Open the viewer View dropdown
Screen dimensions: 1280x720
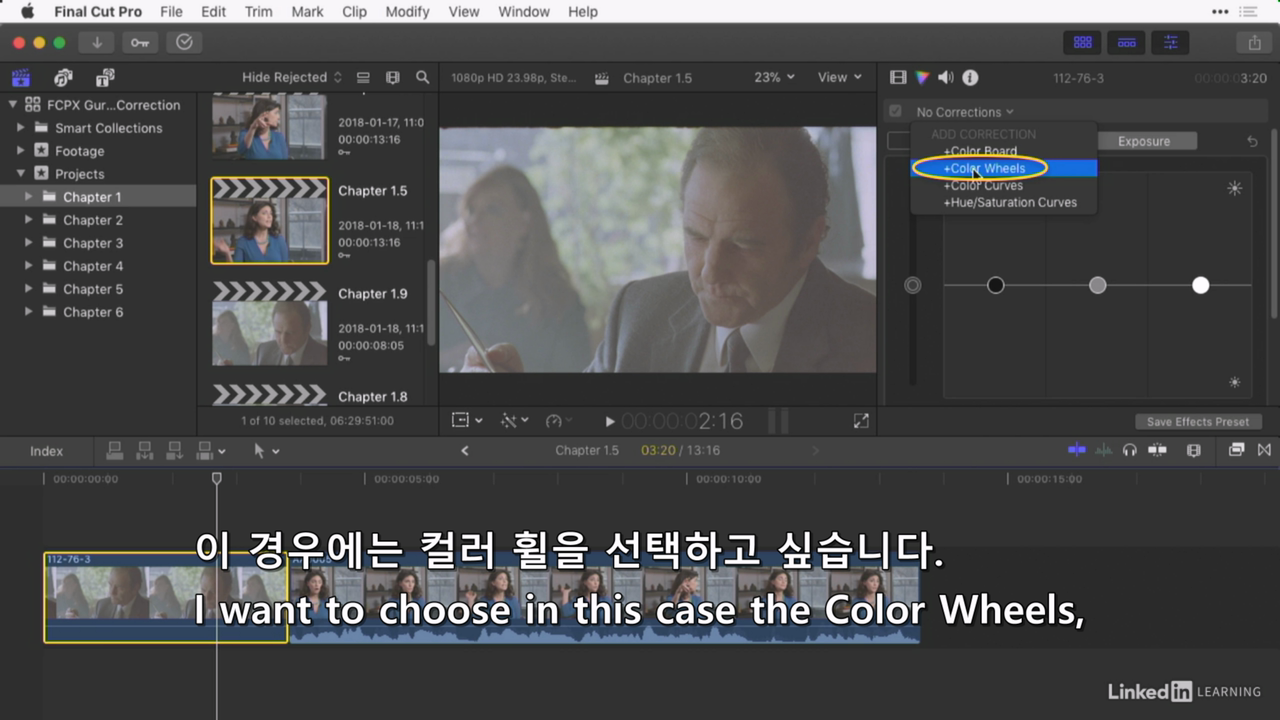pyautogui.click(x=839, y=77)
